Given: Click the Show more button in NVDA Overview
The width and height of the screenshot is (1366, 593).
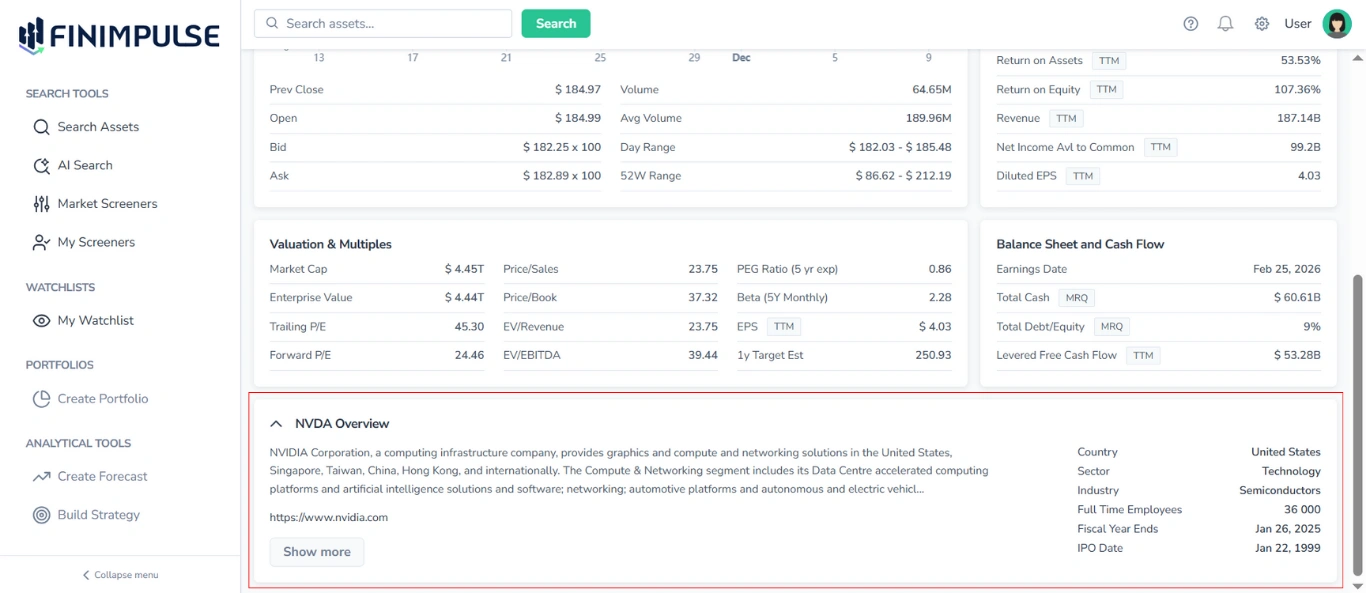Looking at the screenshot, I should pos(316,551).
